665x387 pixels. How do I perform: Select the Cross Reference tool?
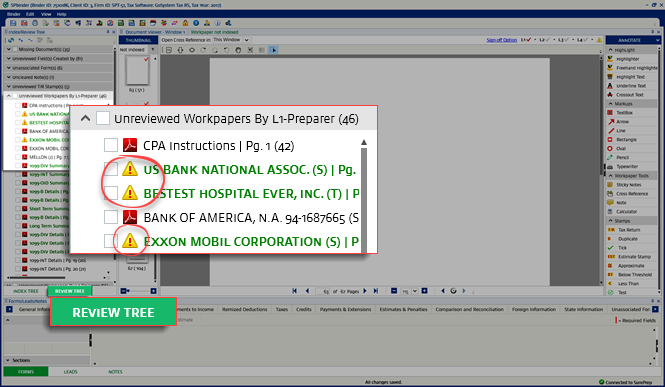click(x=631, y=194)
